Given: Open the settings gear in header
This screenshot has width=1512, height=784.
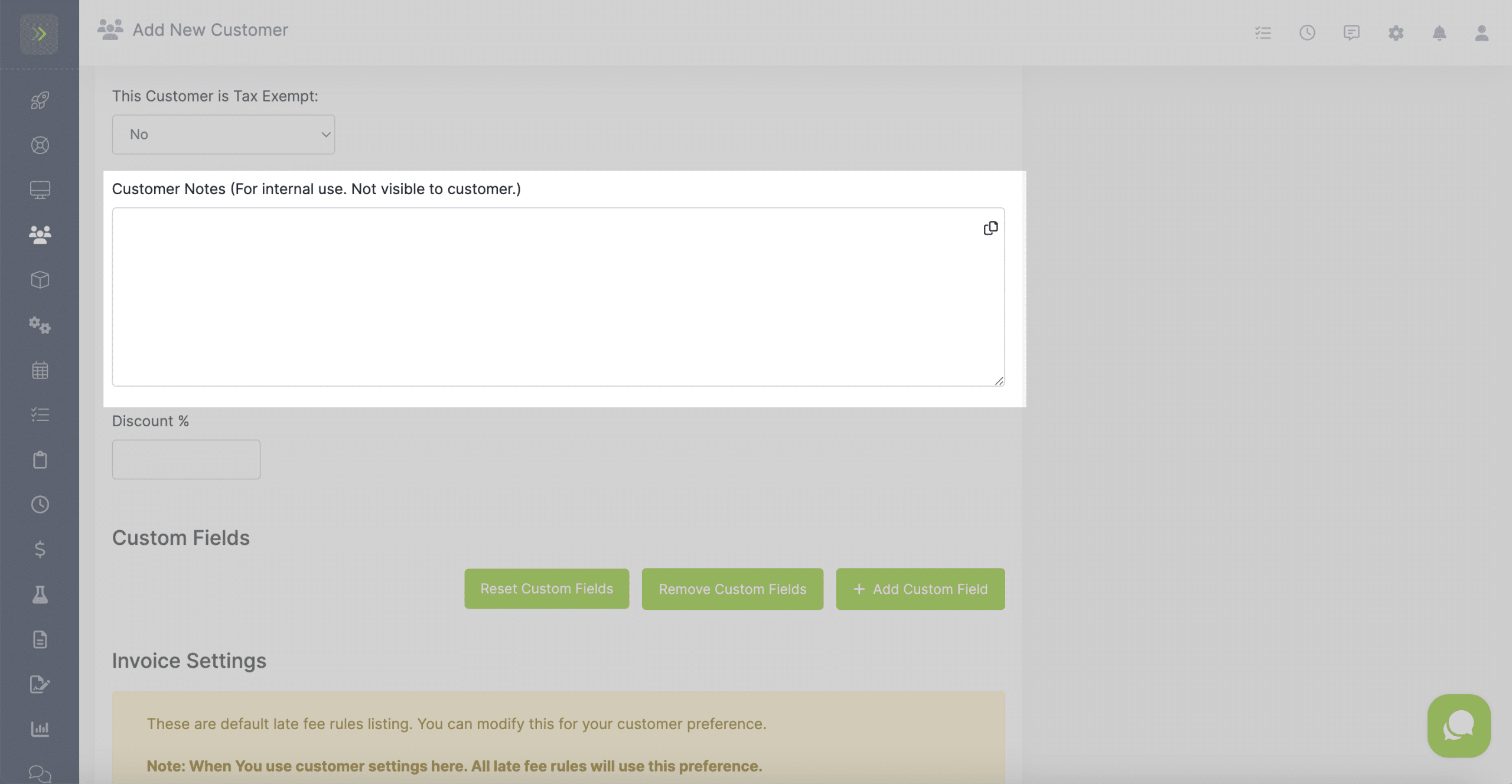Looking at the screenshot, I should click(x=1396, y=32).
